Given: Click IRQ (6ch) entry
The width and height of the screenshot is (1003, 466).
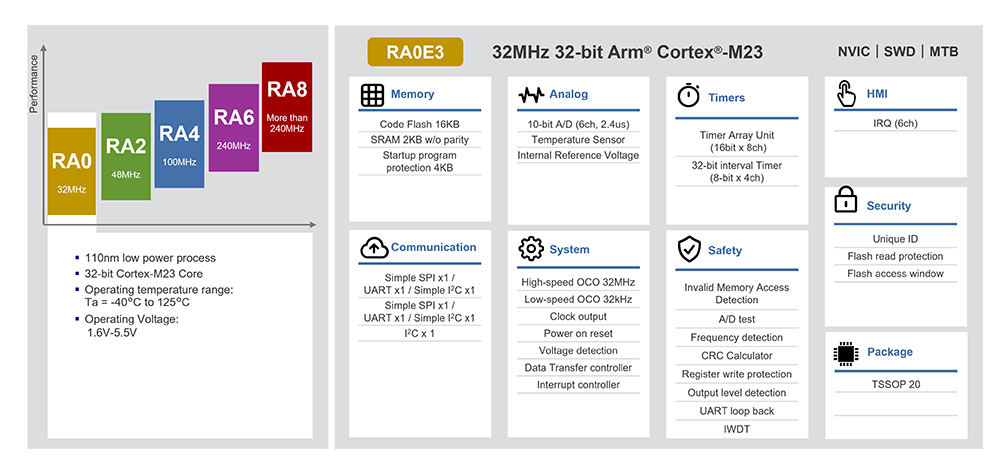Looking at the screenshot, I should (x=896, y=123).
